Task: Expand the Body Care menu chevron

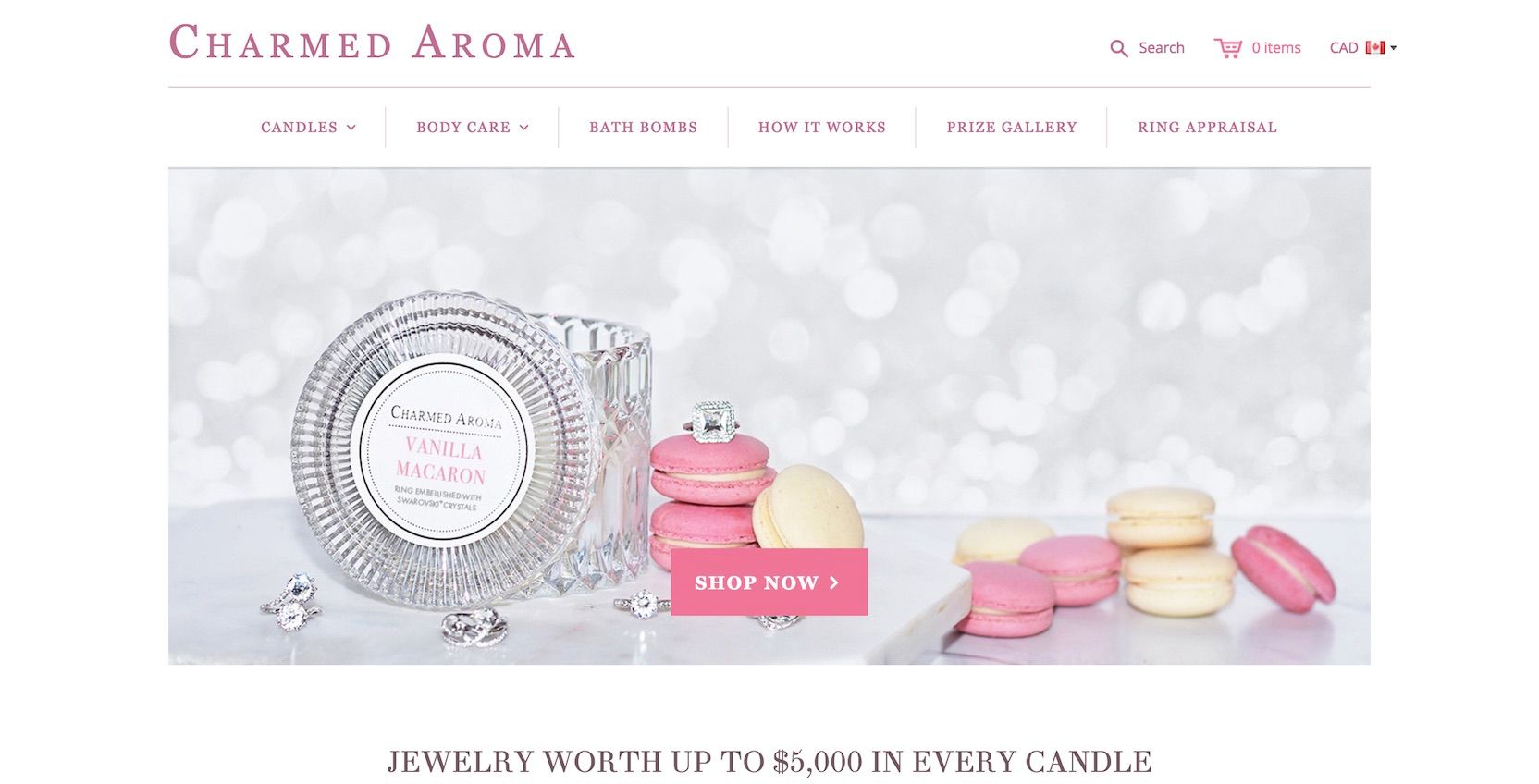Action: (524, 128)
